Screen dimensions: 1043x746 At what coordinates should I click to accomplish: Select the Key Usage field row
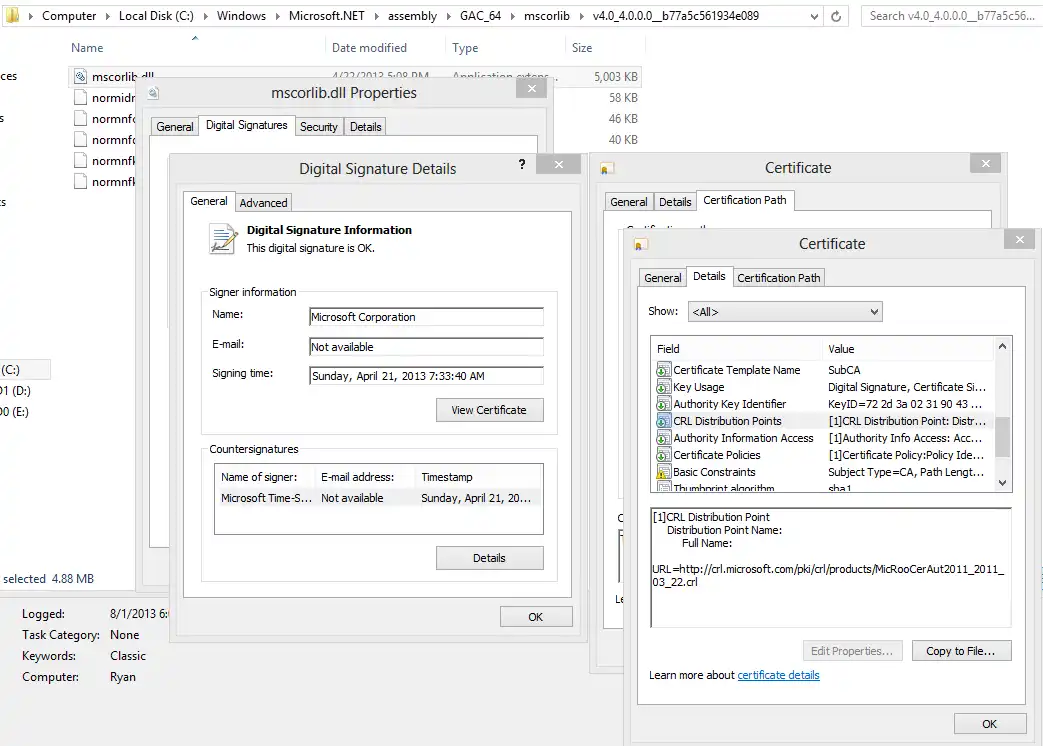(x=823, y=387)
